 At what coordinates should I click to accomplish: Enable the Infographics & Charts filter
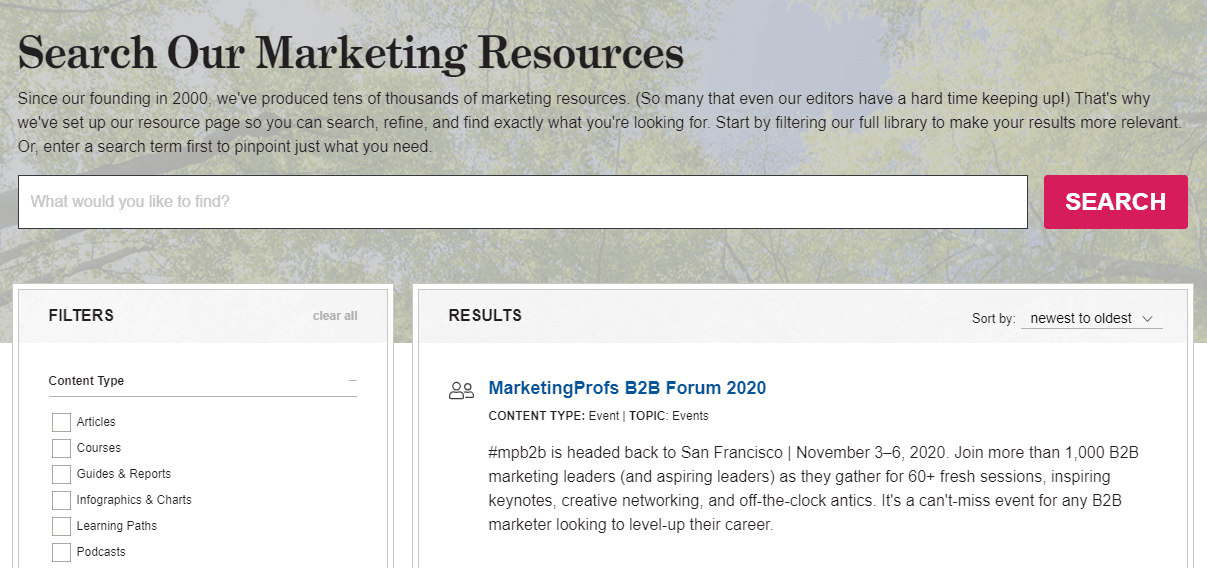(61, 500)
